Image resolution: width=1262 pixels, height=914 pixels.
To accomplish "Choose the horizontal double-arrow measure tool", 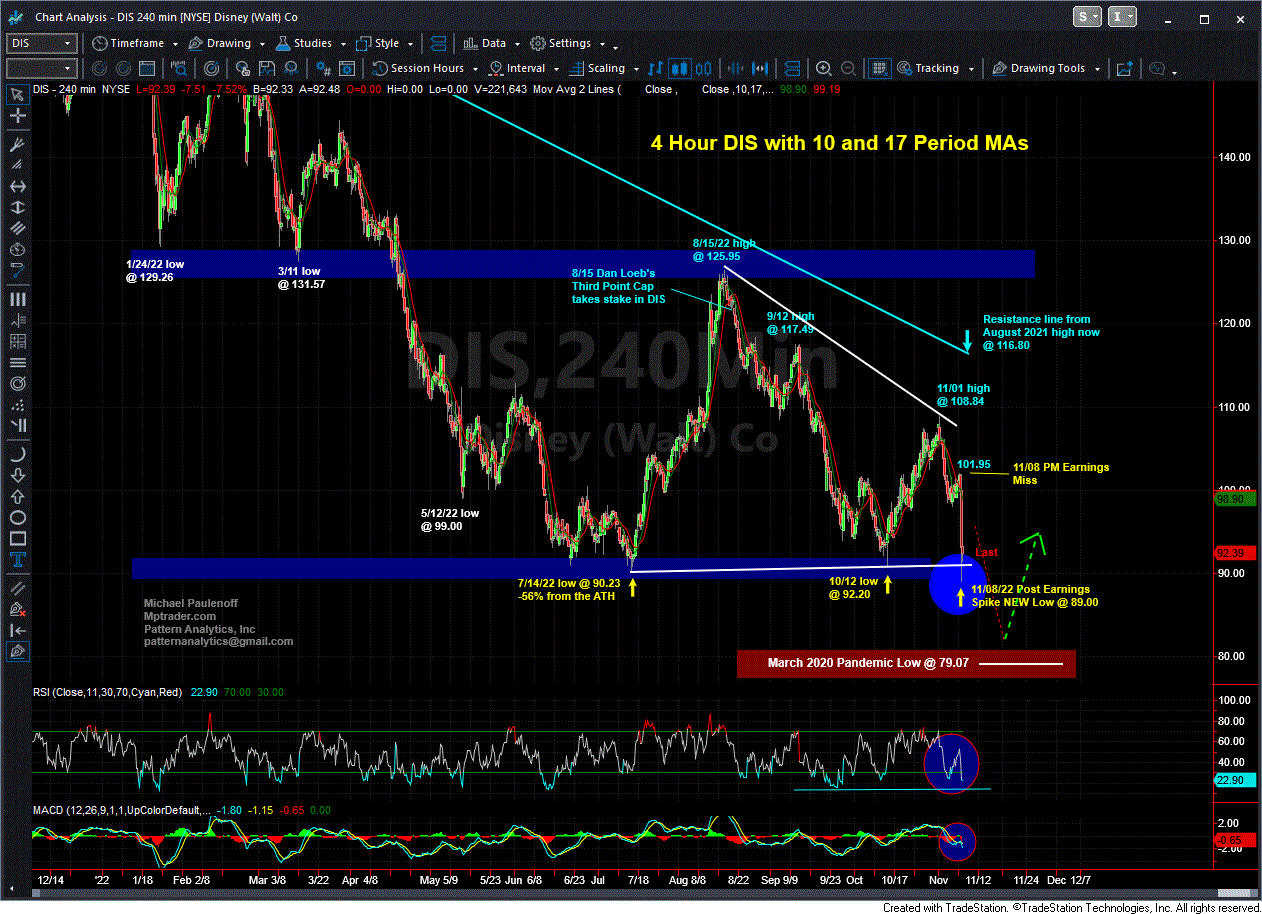I will pos(18,187).
